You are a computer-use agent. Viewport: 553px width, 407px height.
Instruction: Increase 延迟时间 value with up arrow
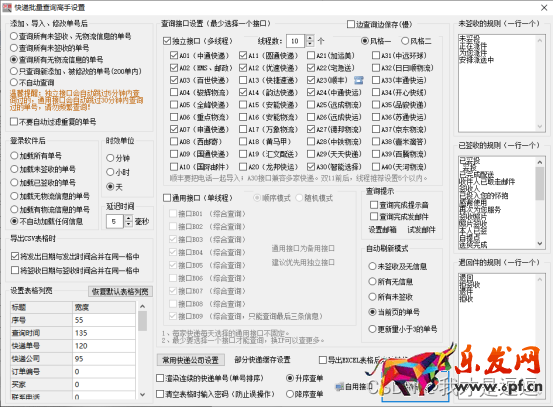point(128,218)
